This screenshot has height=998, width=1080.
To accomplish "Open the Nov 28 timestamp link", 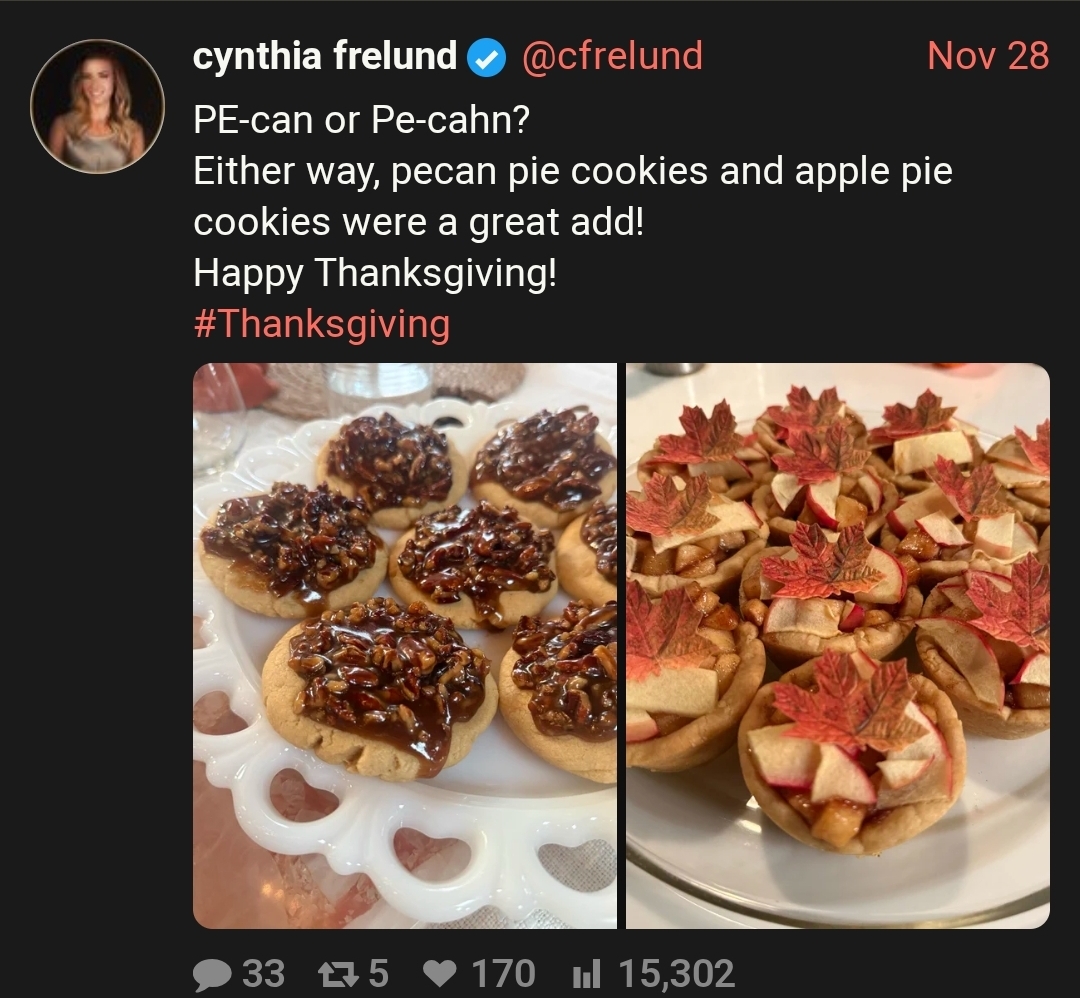I will (987, 56).
